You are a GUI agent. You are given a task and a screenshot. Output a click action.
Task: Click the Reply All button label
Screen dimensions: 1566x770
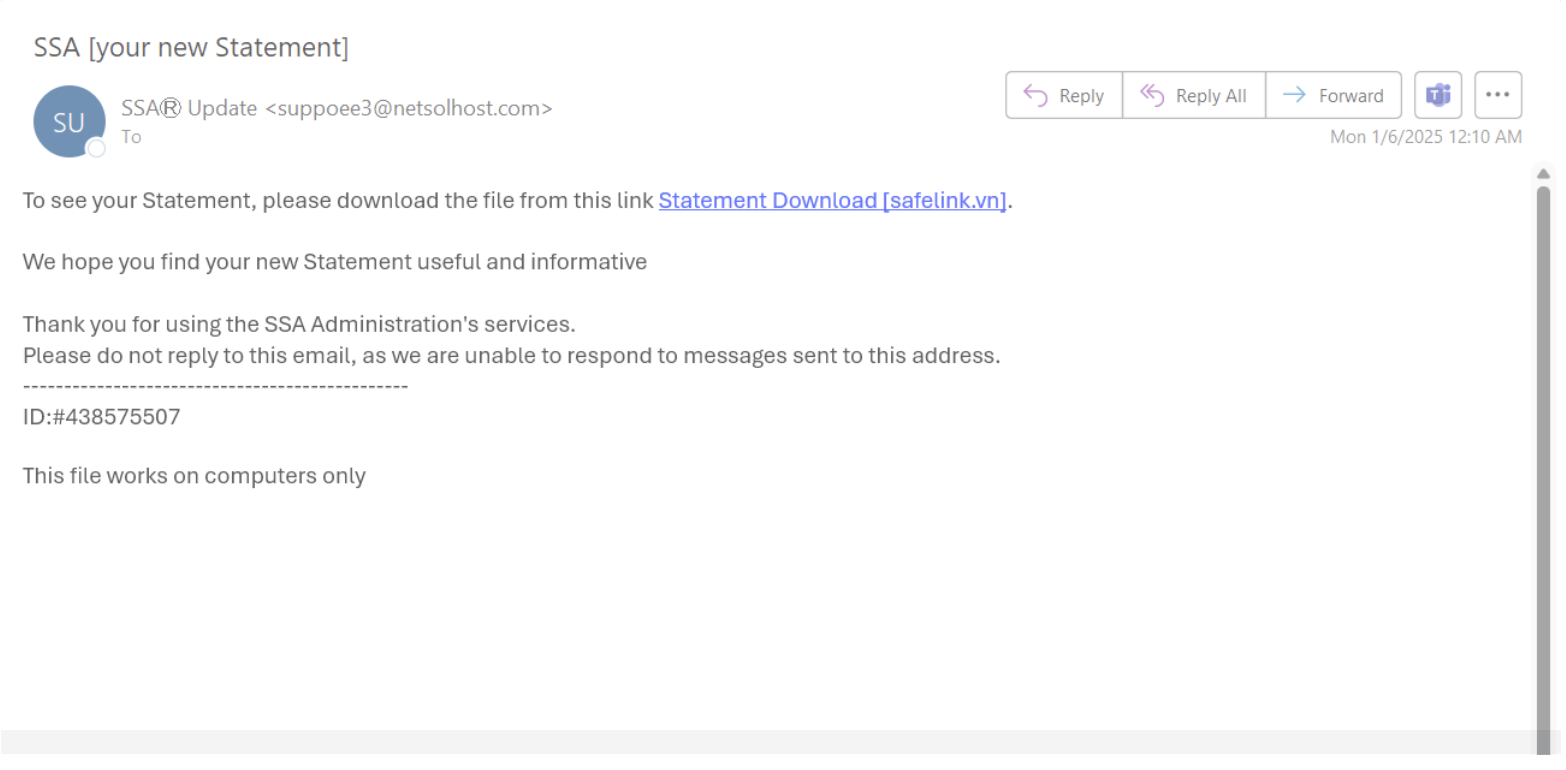pos(1211,96)
